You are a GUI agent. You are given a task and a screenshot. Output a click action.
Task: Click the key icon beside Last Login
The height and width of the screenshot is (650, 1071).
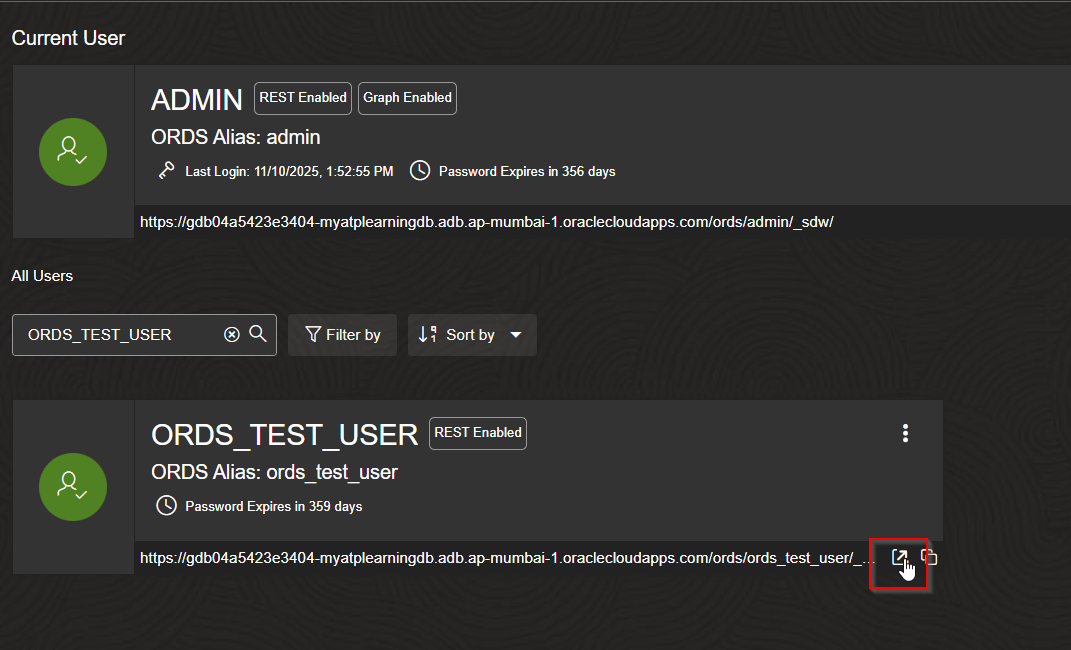click(x=165, y=170)
